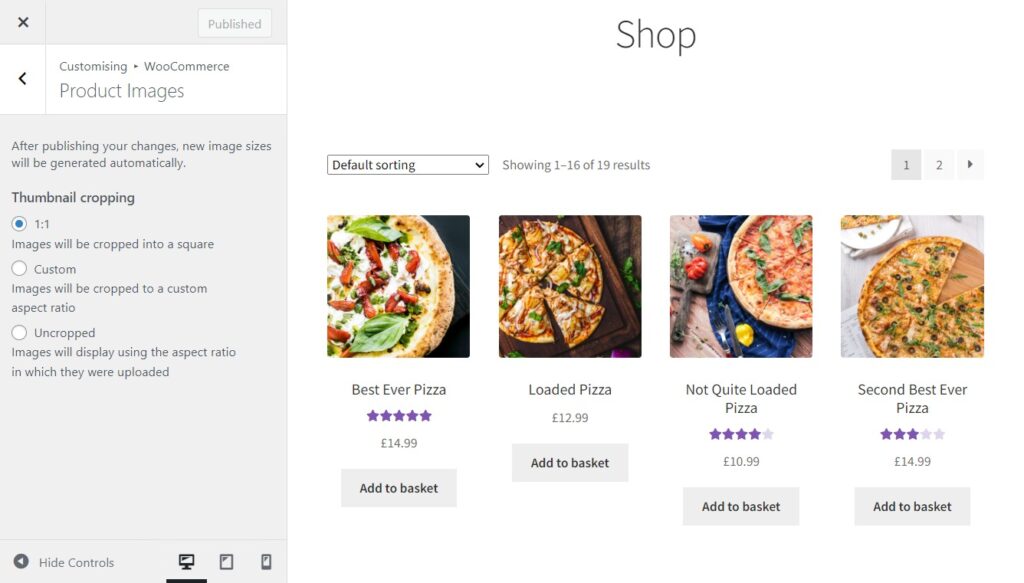
Task: Go to the next shop results page
Action: [x=970, y=164]
